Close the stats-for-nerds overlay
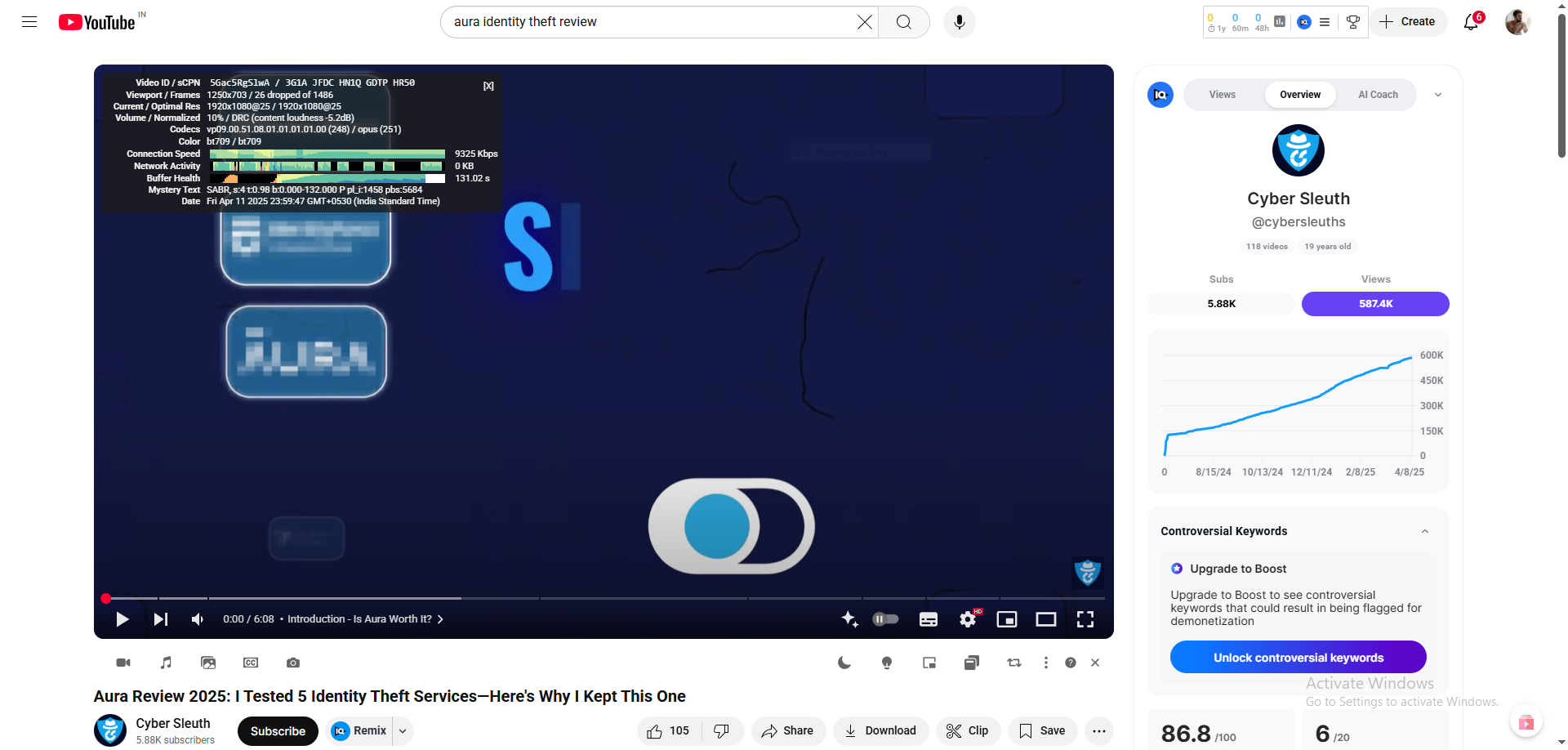Image resolution: width=1568 pixels, height=750 pixels. point(488,86)
